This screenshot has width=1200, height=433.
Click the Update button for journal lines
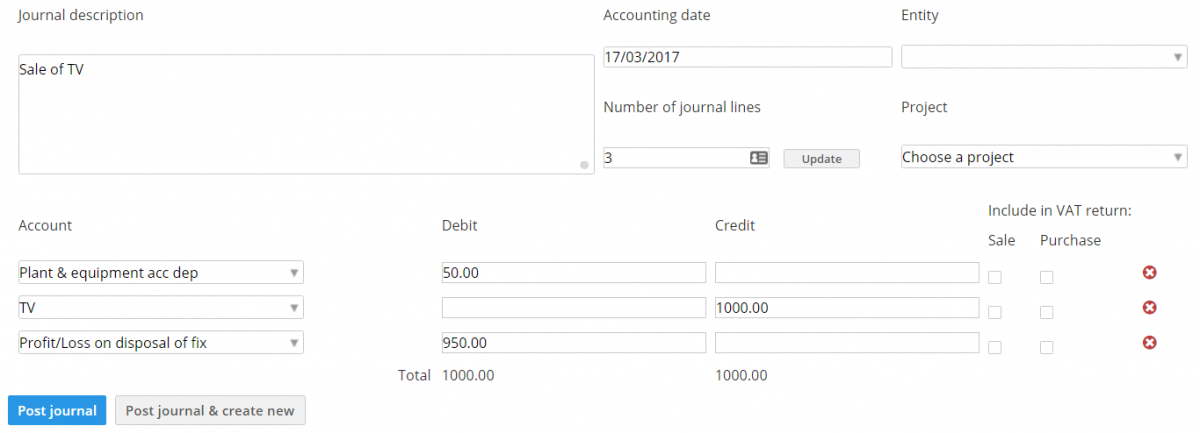click(821, 159)
